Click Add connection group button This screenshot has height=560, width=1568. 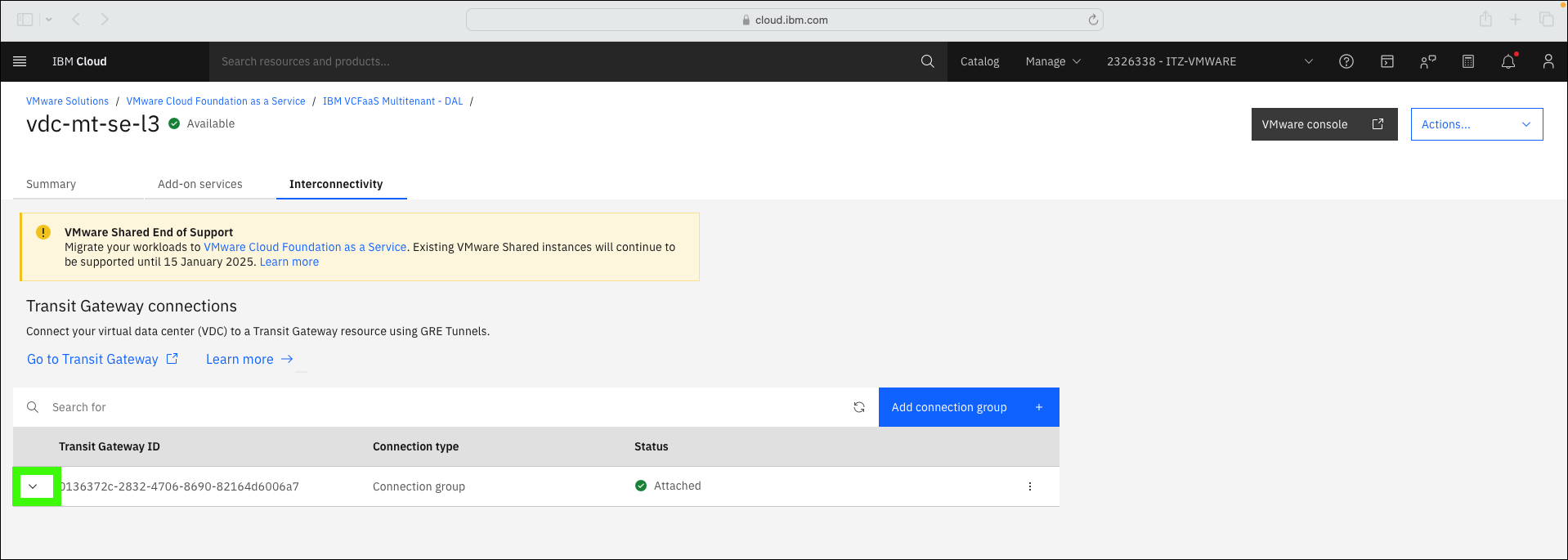click(969, 407)
